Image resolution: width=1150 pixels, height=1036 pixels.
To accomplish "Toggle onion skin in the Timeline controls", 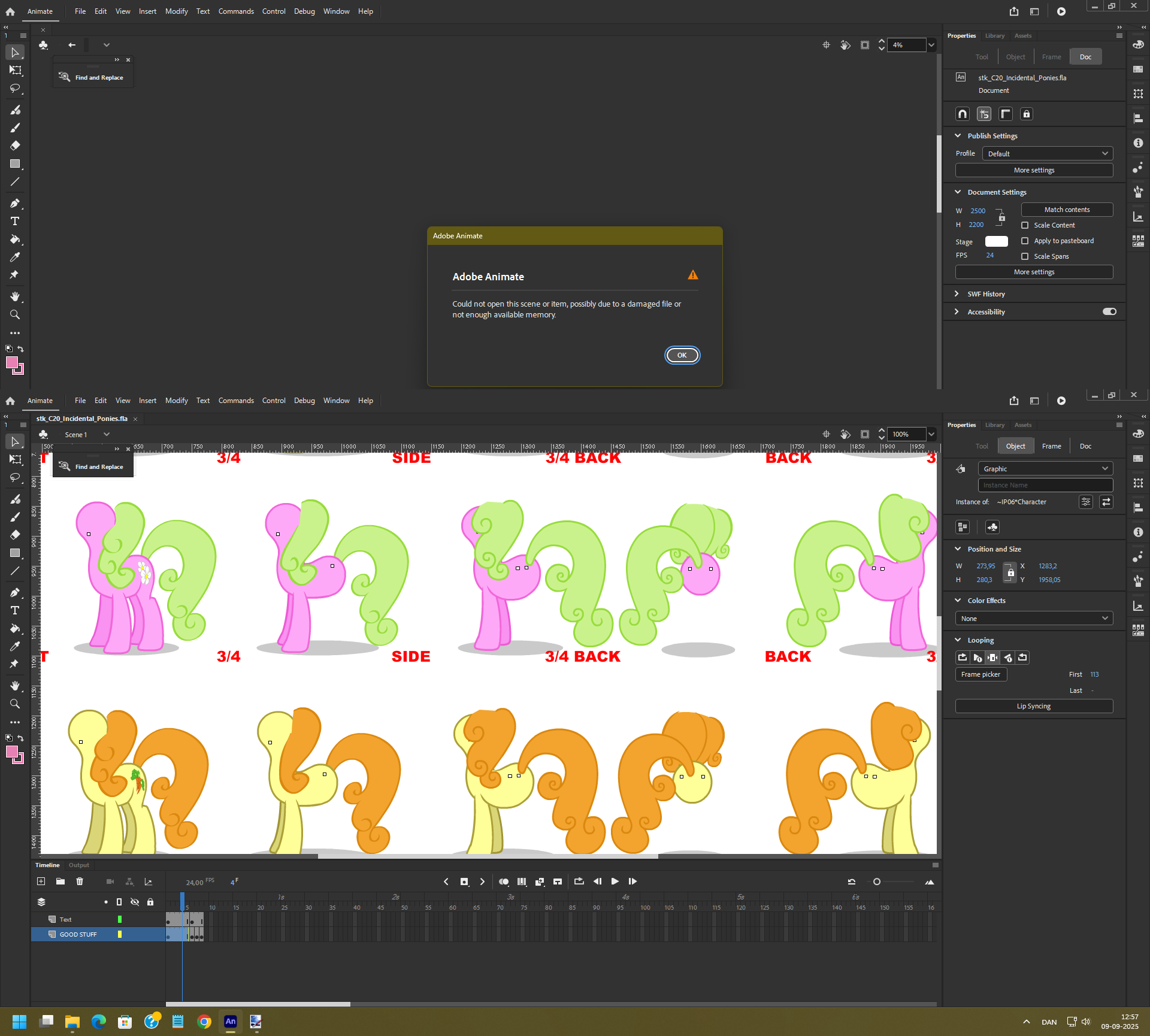I will click(x=504, y=881).
